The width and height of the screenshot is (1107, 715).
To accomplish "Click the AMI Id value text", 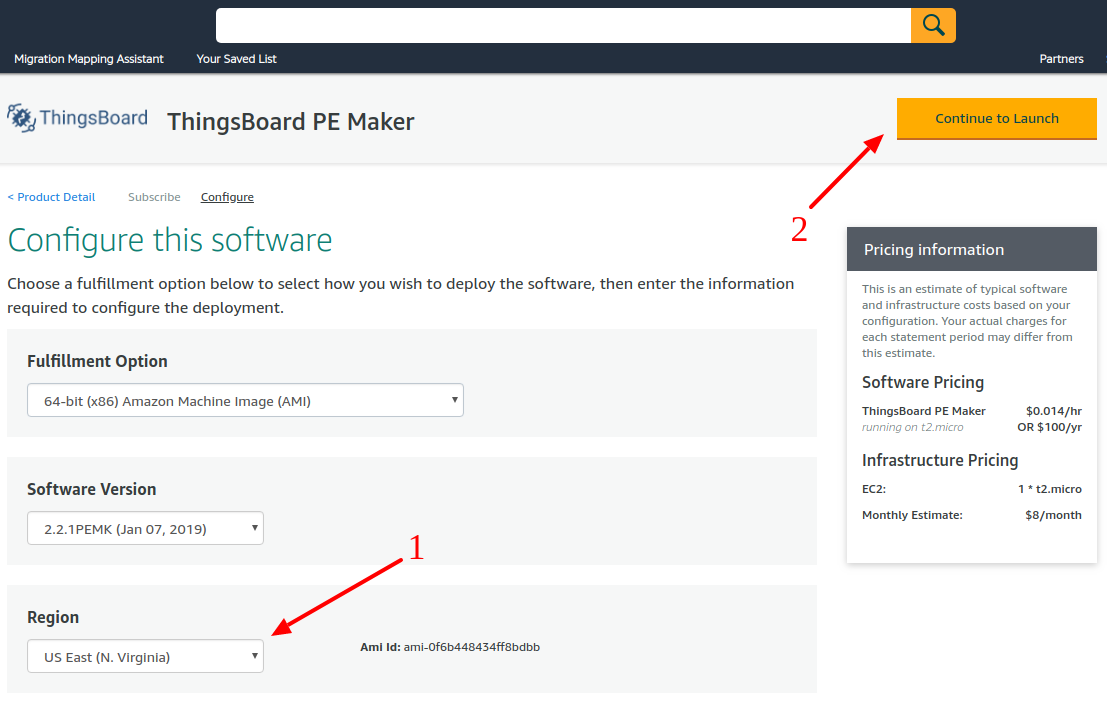I will point(471,647).
